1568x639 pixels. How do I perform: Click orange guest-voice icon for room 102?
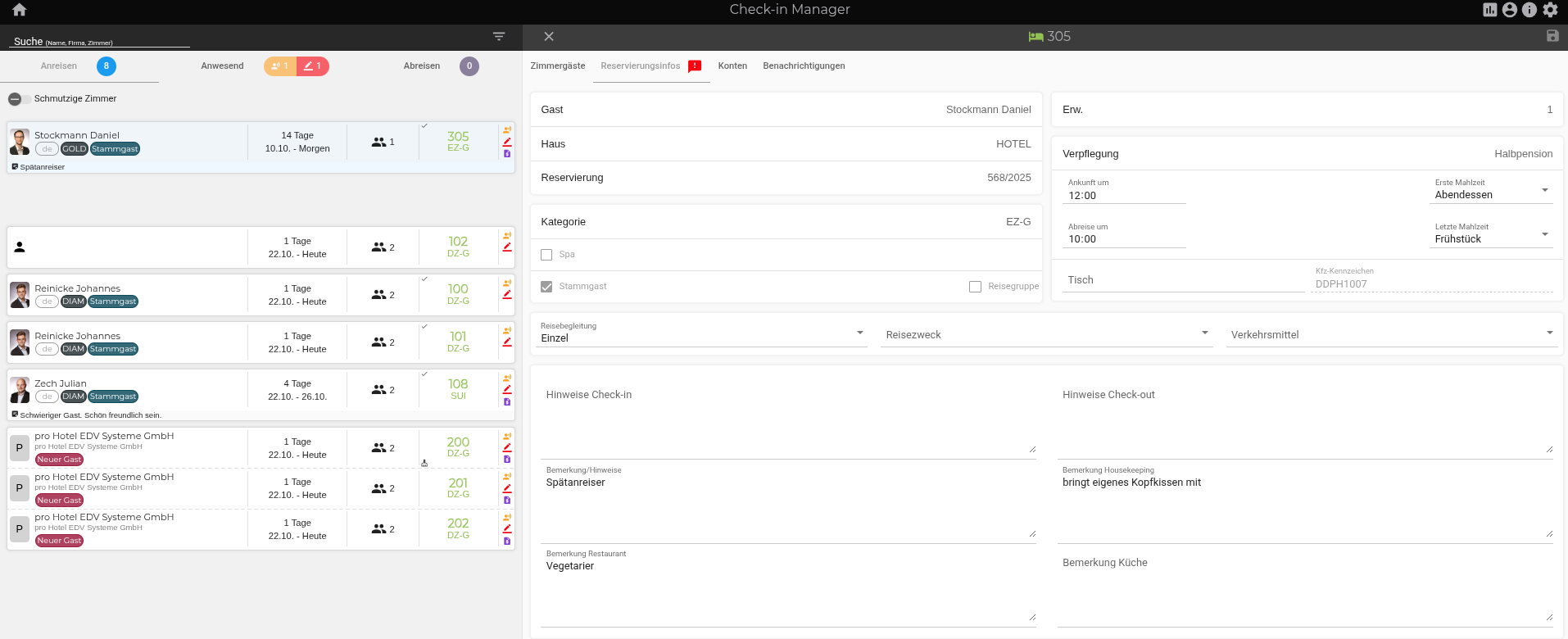[x=507, y=235]
